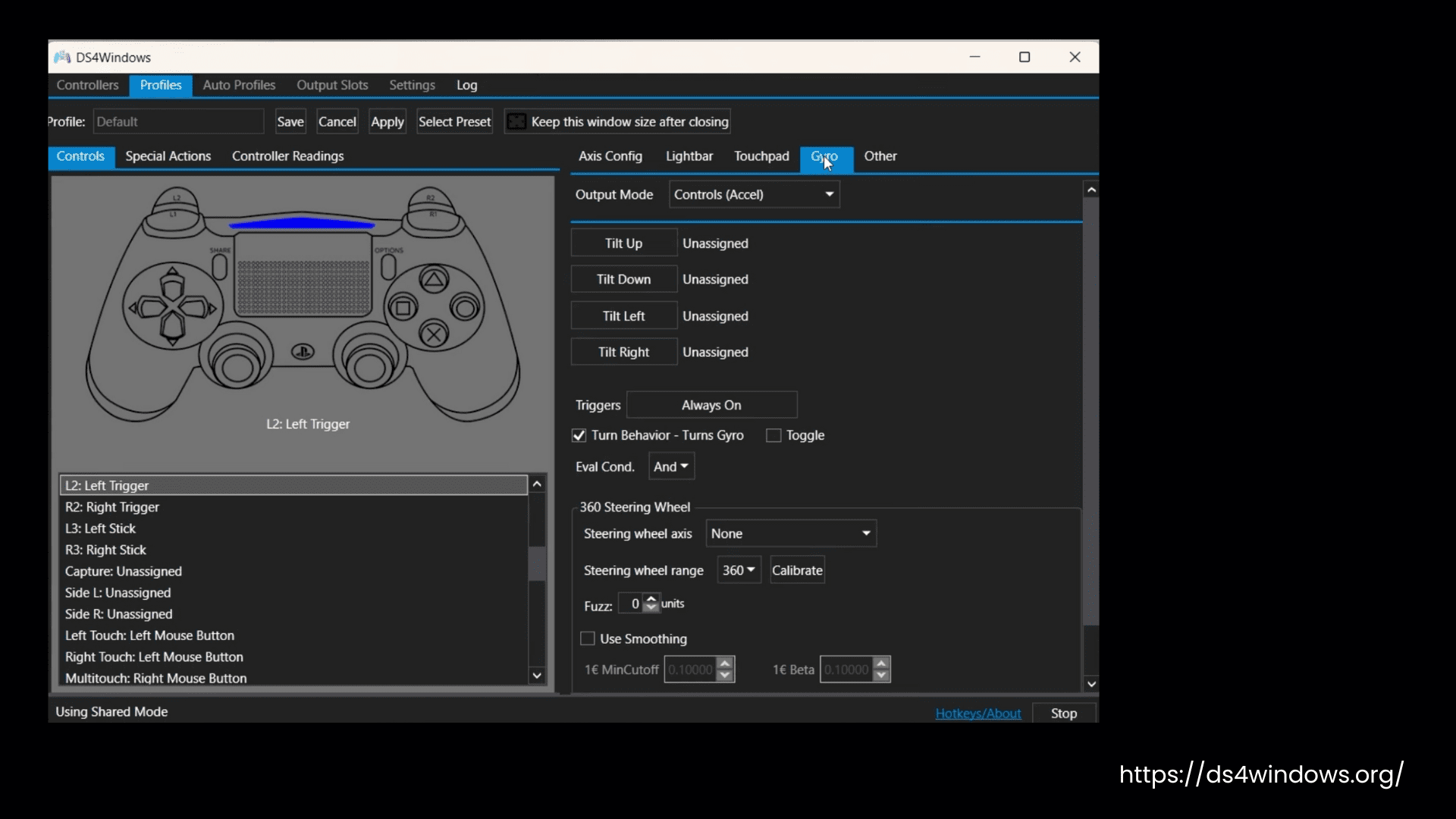Open the Axis Config tab

[610, 156]
